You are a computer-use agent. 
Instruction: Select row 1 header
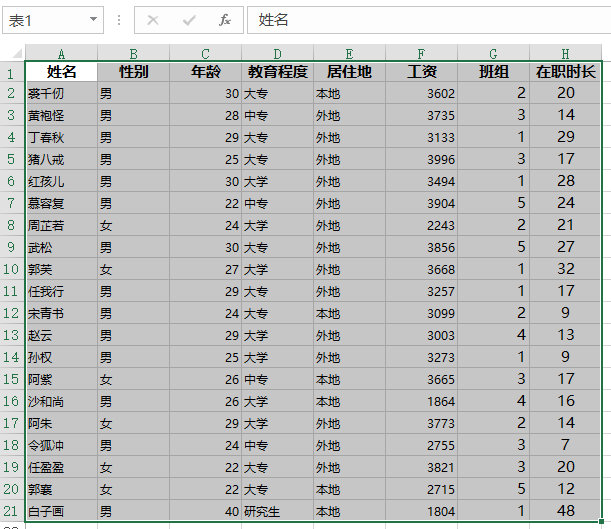tap(12, 72)
